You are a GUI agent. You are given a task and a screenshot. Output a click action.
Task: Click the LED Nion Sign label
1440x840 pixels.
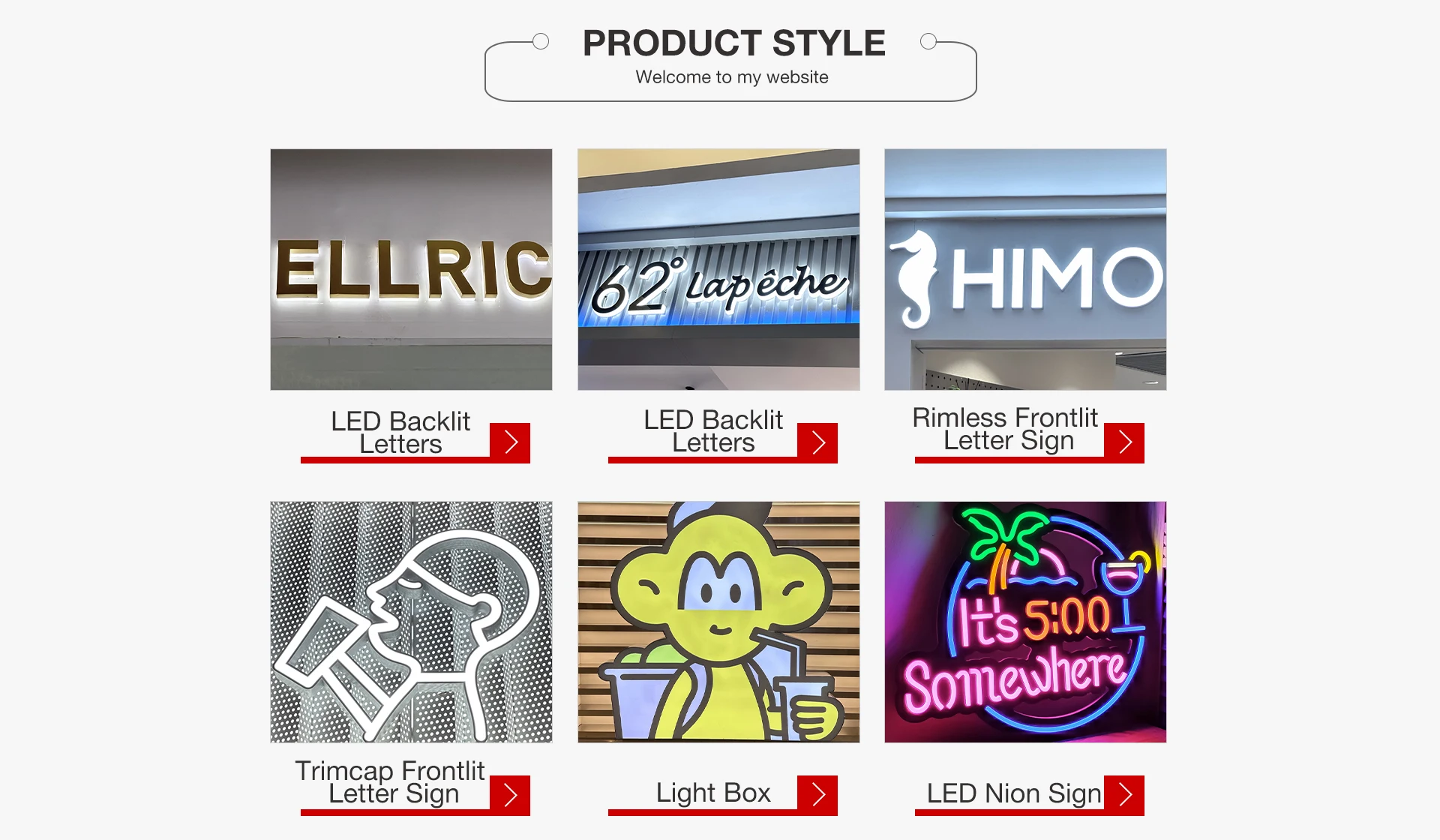click(1014, 793)
